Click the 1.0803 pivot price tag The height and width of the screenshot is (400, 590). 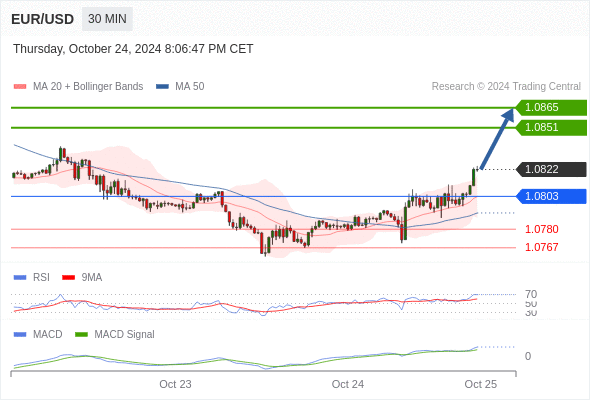551,196
